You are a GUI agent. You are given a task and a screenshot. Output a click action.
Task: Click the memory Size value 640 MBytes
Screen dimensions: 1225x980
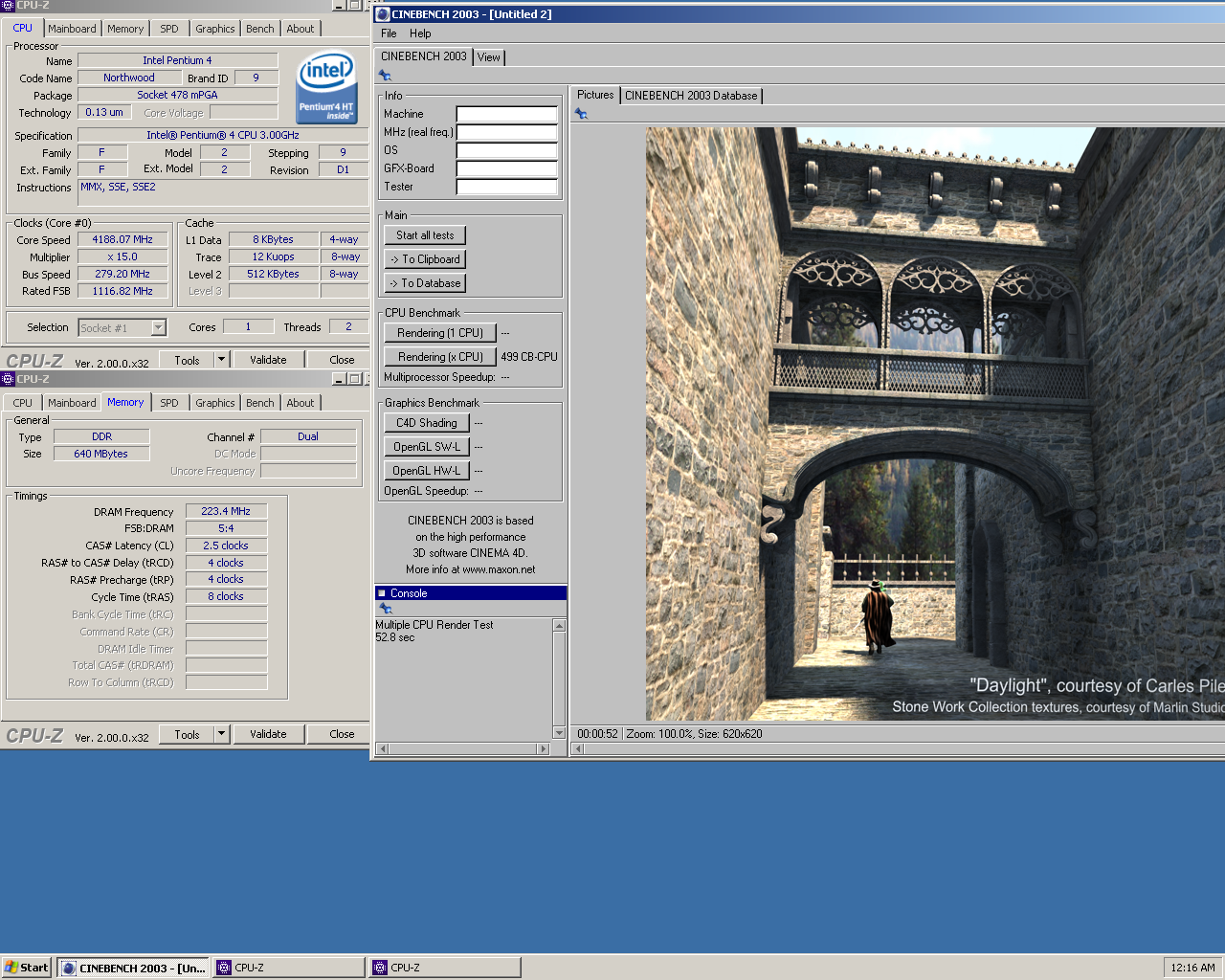pyautogui.click(x=101, y=454)
